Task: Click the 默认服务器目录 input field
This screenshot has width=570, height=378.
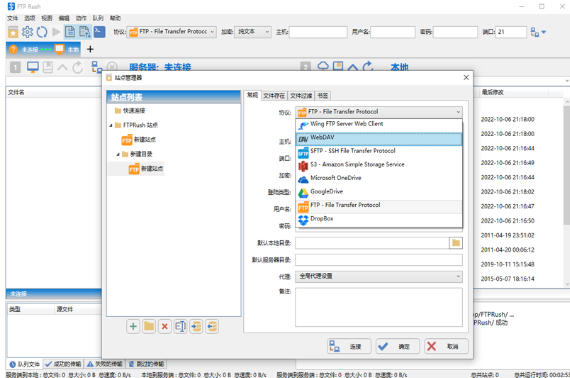Action: point(379,260)
